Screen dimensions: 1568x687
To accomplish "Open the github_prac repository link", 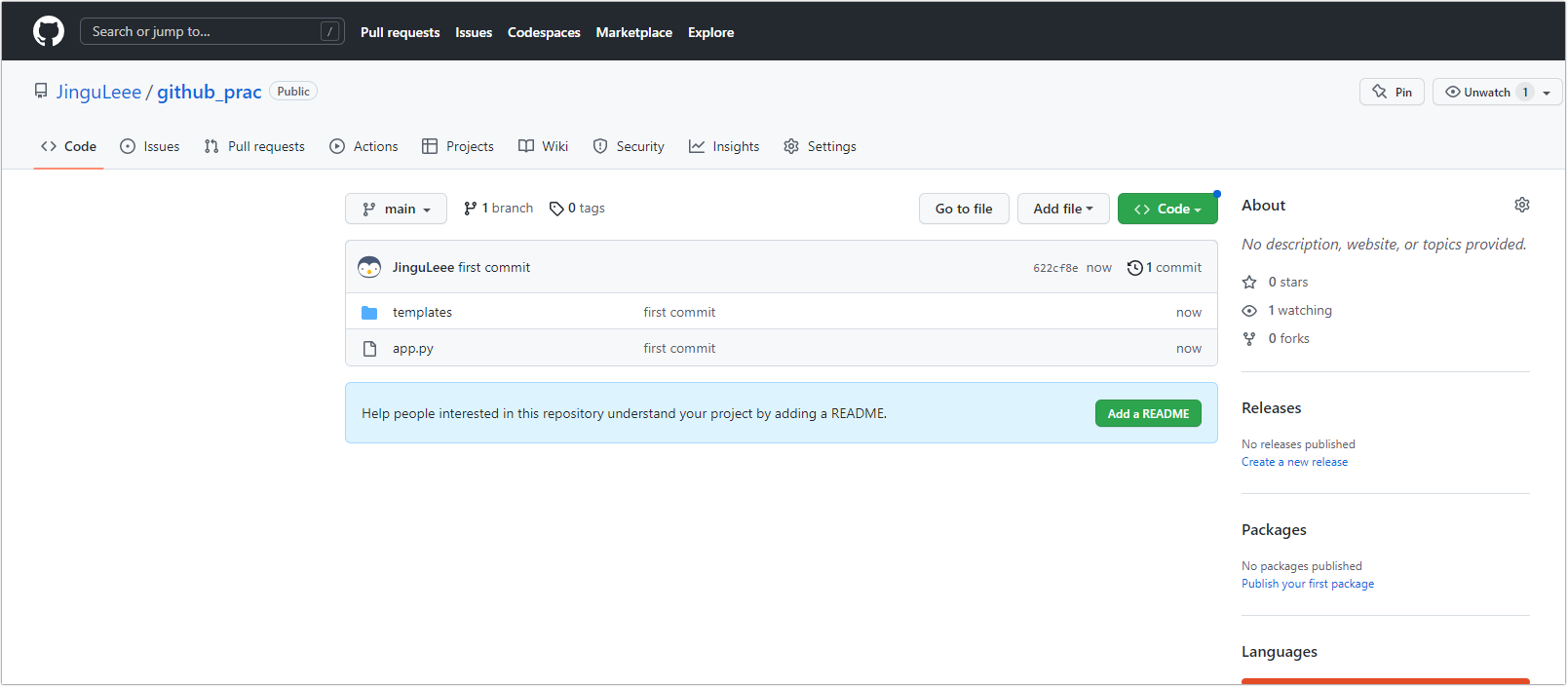I will point(210,92).
